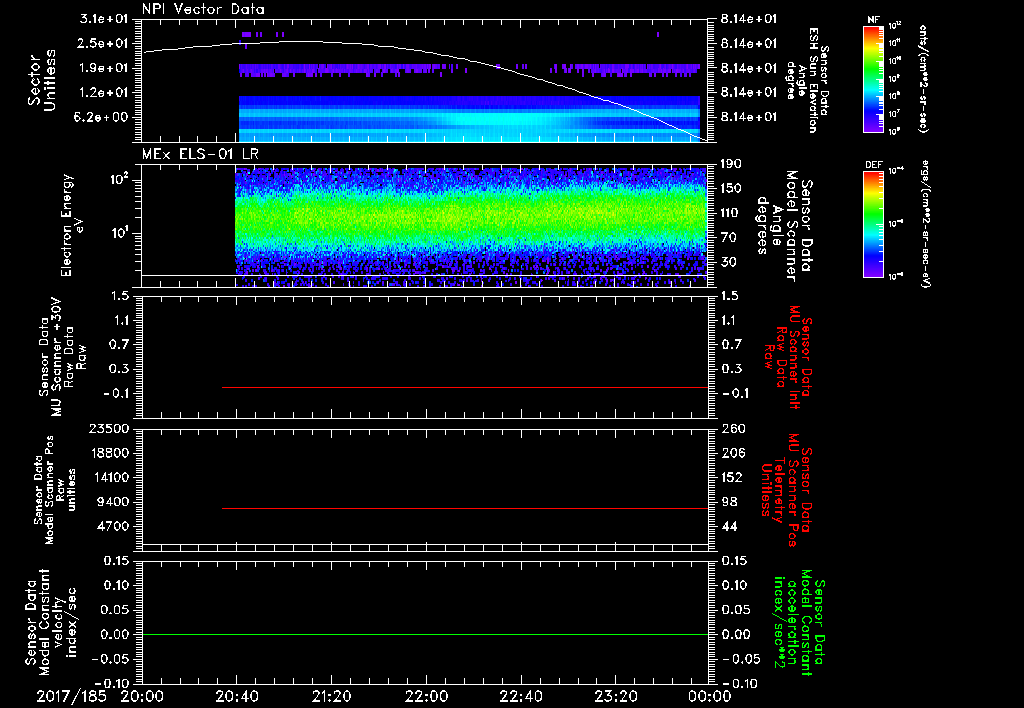Click the green Model Constant acceleration label
The image size is (1024, 708).
point(800,620)
